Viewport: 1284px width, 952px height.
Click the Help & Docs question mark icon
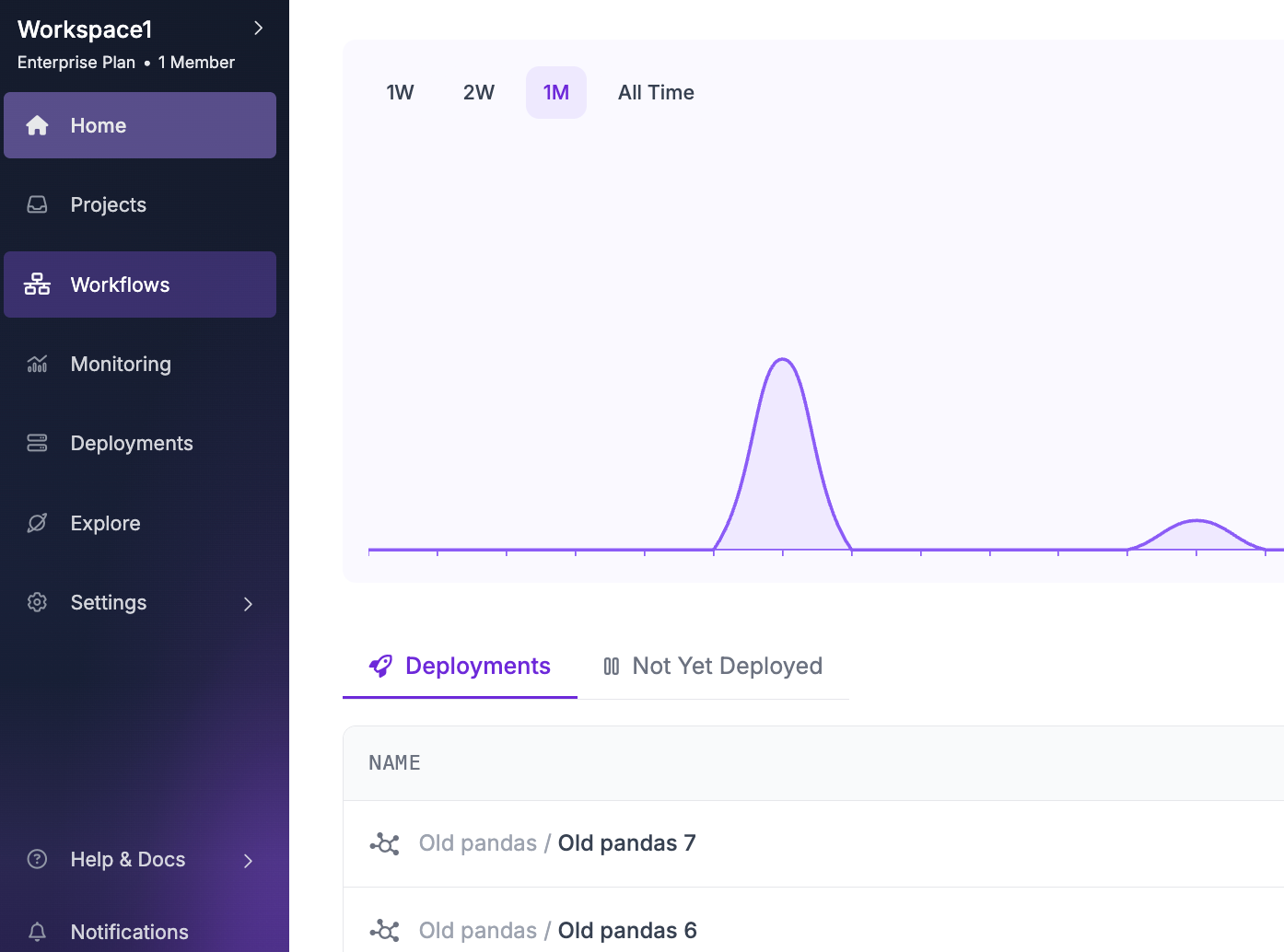tap(37, 859)
